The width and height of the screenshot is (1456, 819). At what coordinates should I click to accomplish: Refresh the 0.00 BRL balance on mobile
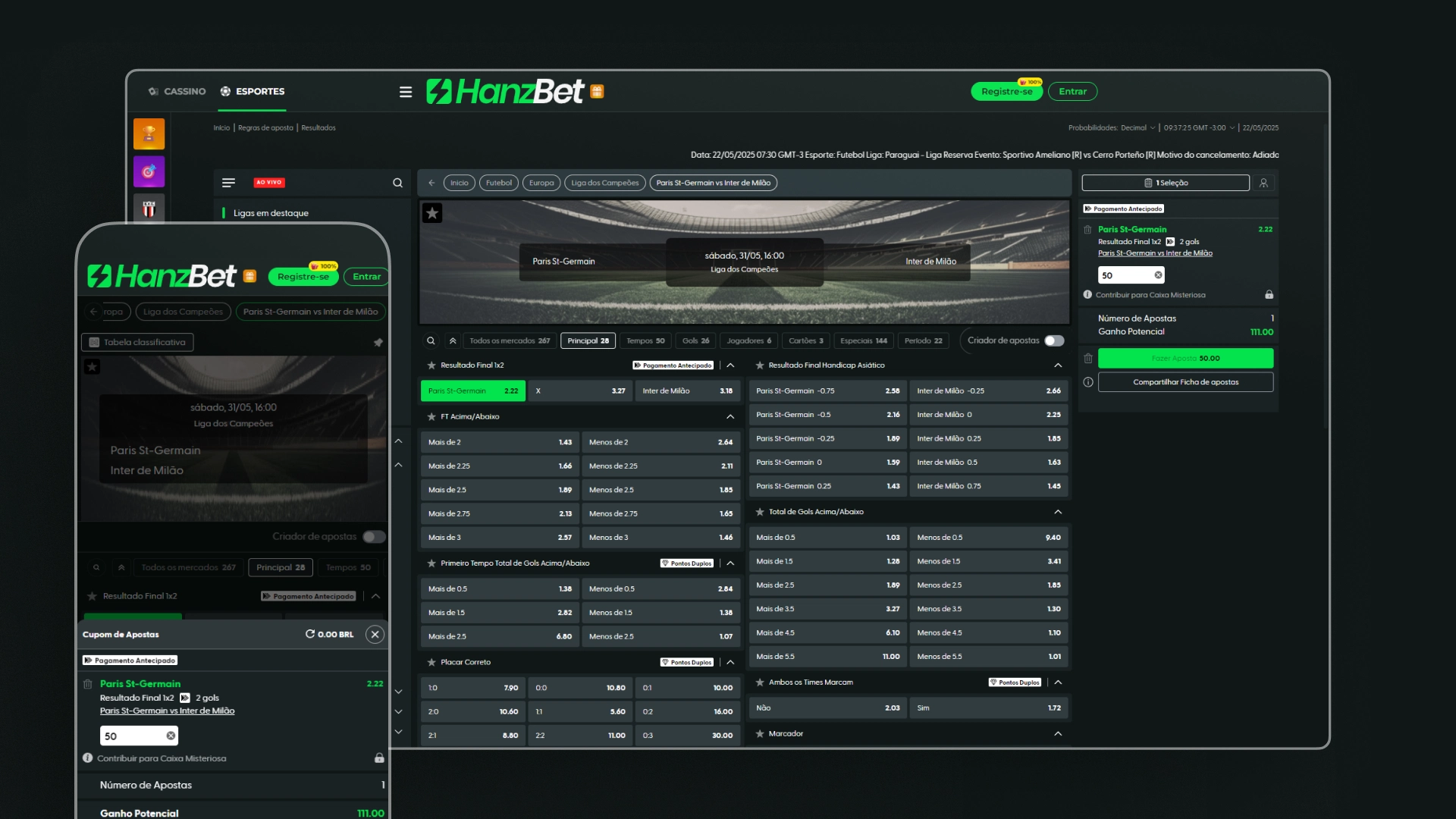click(x=309, y=634)
